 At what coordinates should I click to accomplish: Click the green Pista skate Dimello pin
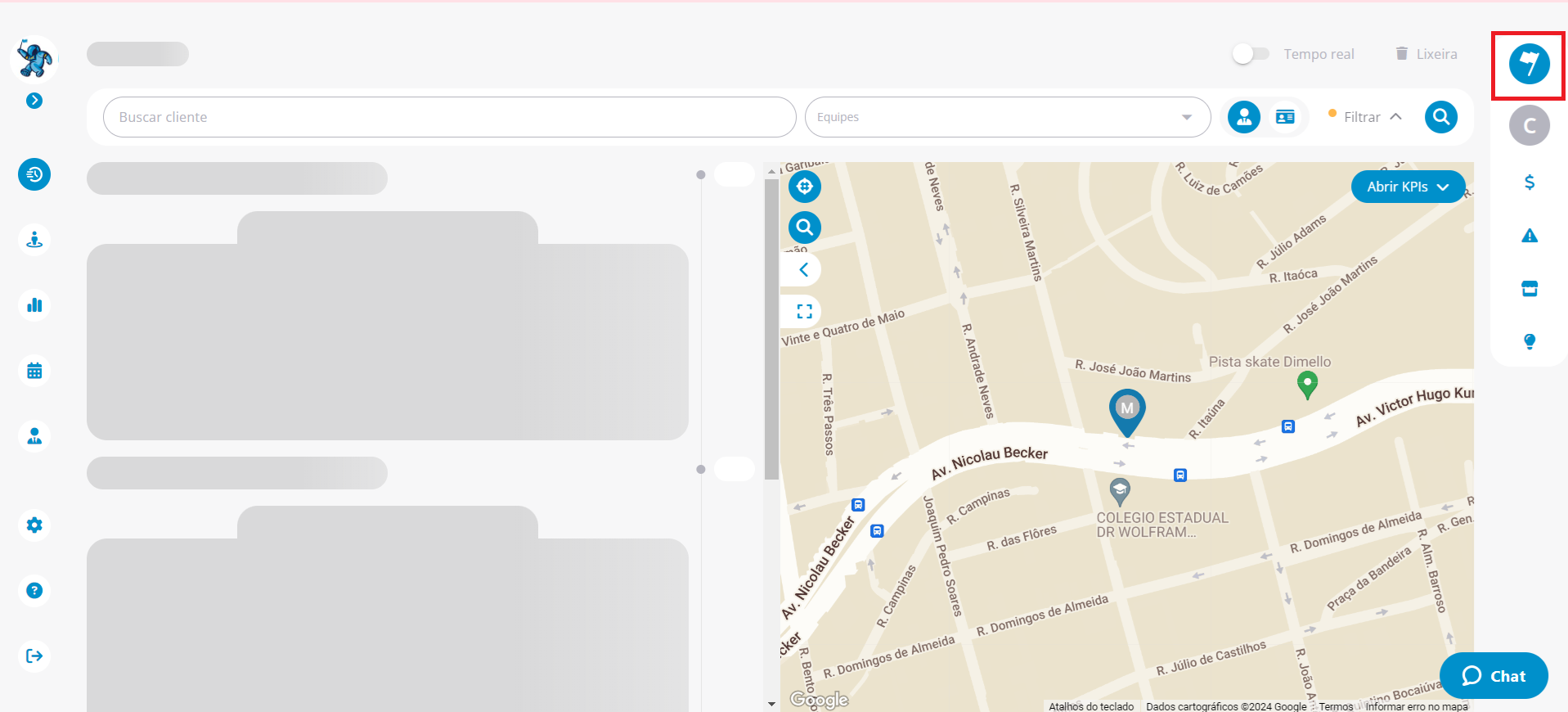[1307, 385]
